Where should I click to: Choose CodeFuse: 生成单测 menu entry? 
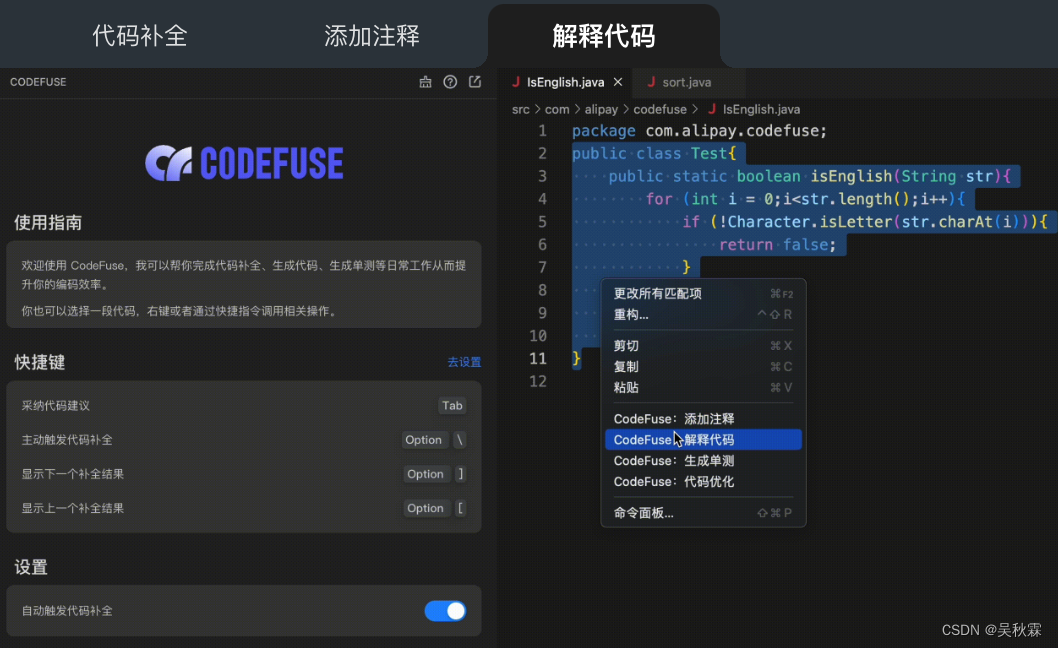(x=703, y=460)
